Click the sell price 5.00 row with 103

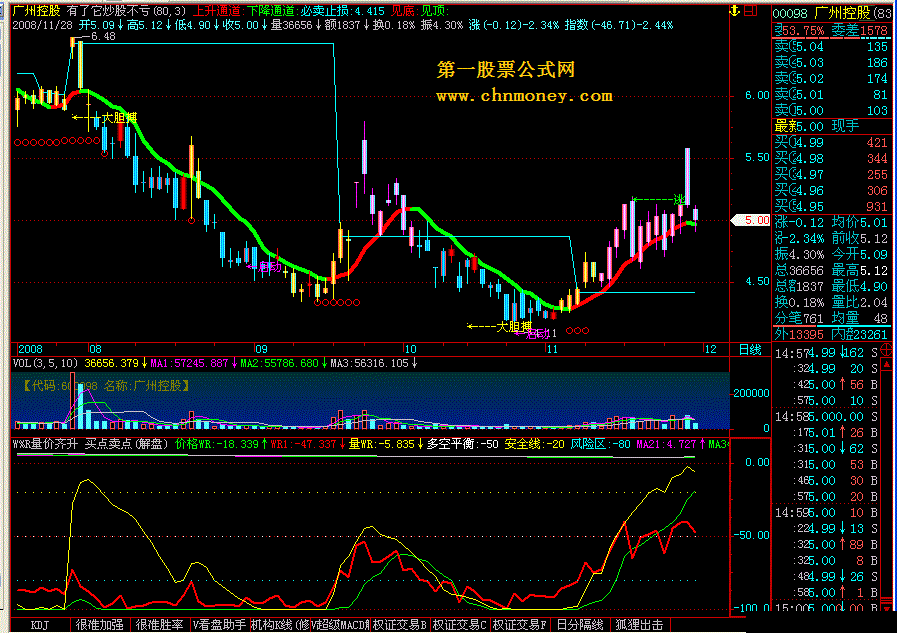(831, 110)
